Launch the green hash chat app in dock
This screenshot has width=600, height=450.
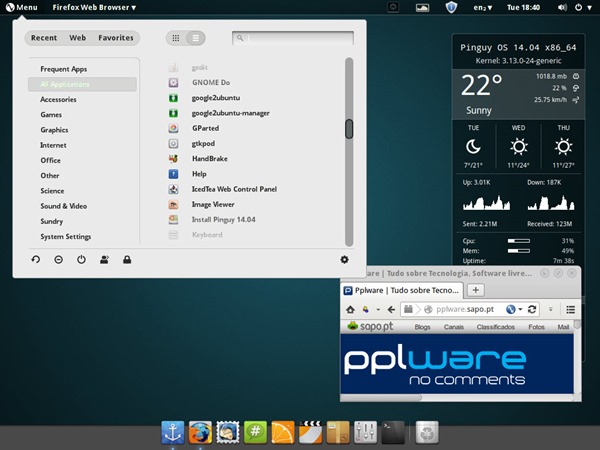click(x=255, y=432)
